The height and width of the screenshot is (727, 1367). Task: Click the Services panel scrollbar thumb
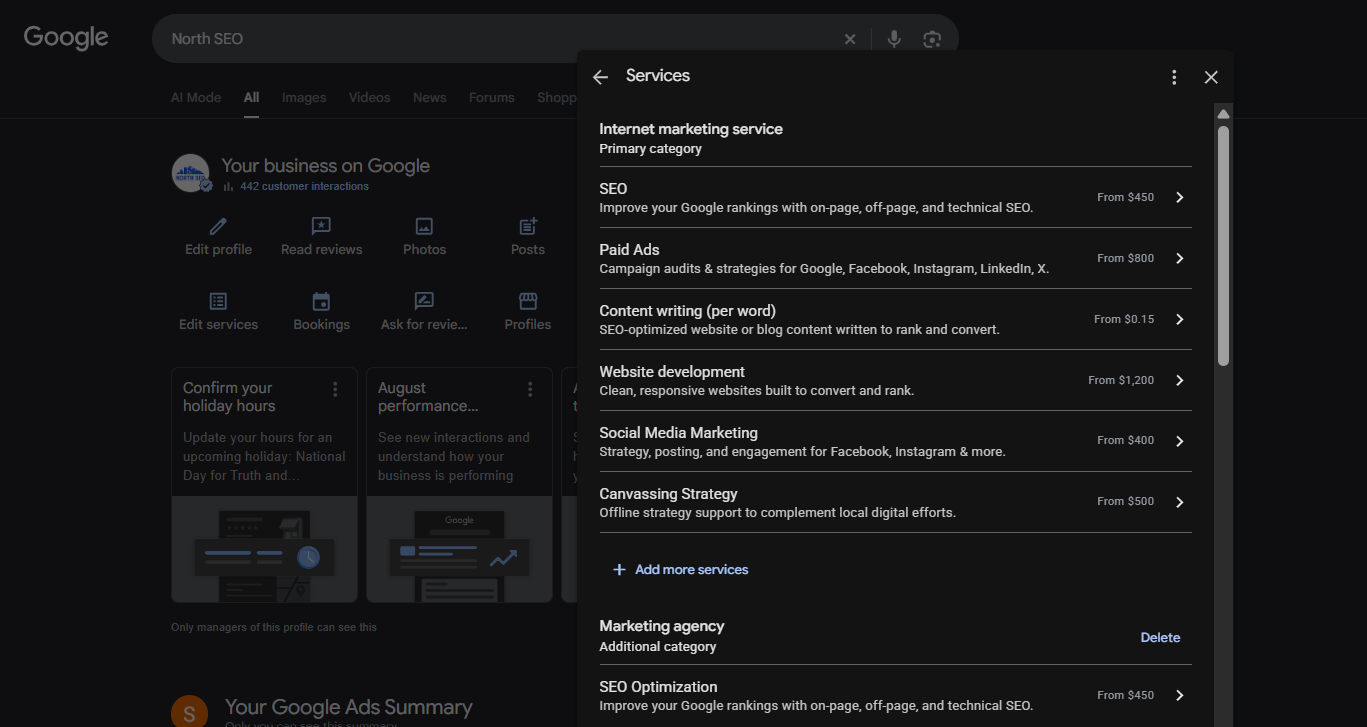1223,245
